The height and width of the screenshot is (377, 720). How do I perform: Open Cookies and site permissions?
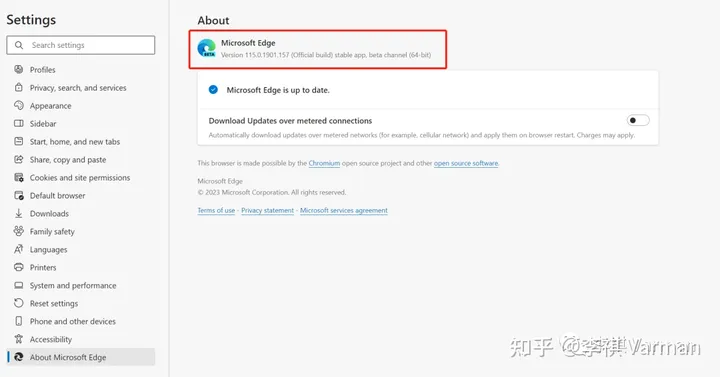pos(81,177)
